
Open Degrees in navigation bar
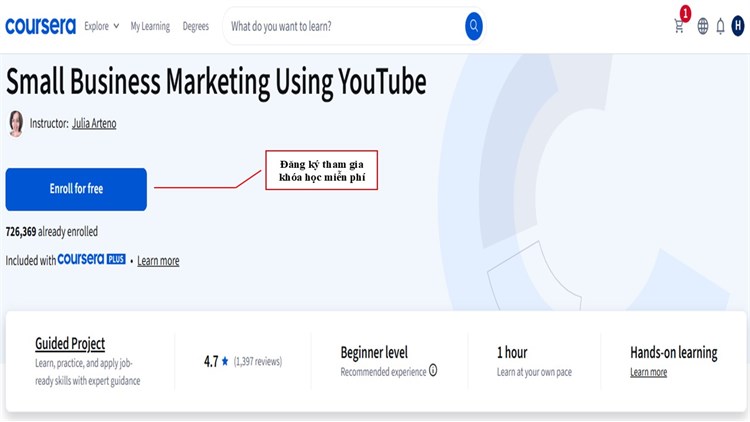point(196,27)
